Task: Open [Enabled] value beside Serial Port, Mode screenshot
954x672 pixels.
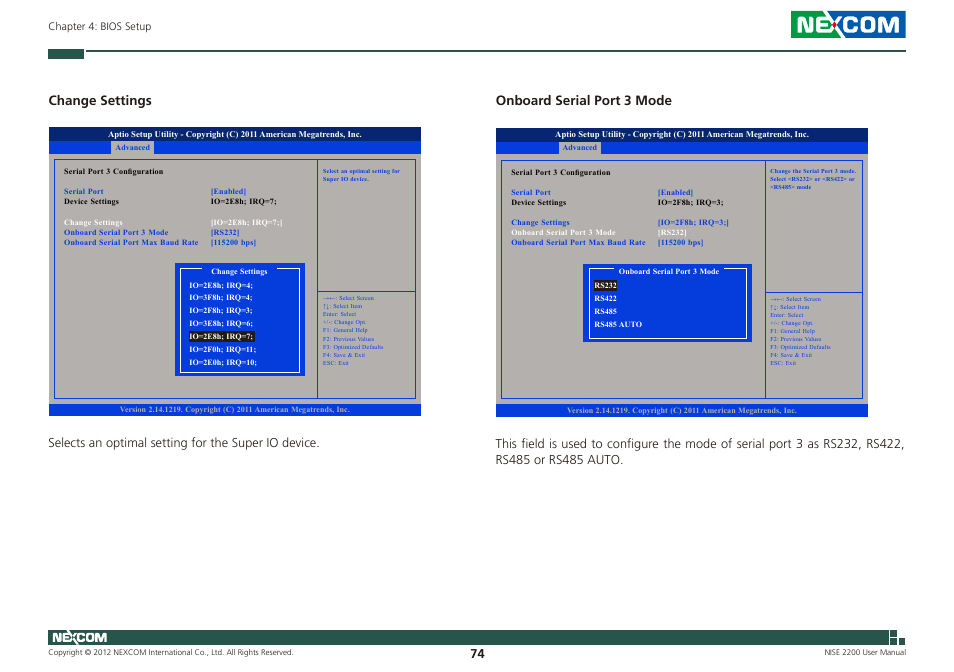Action: [x=675, y=192]
